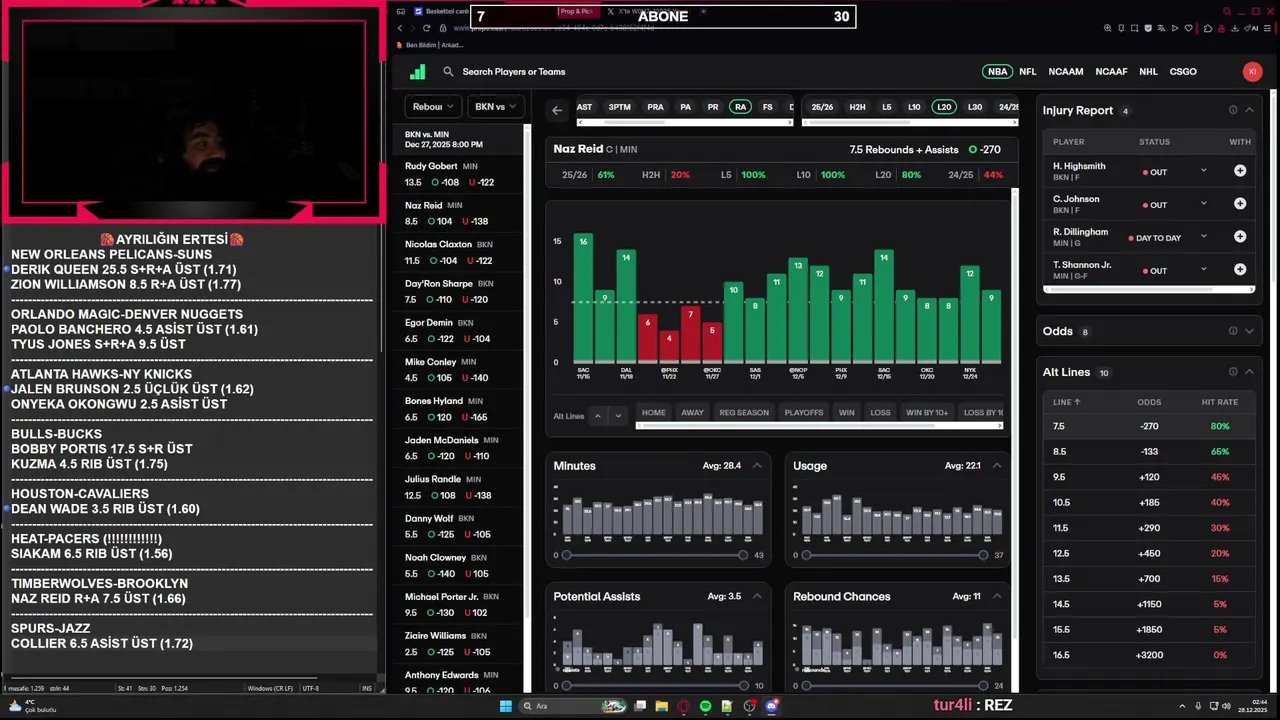Open Task View on the taskbar
The image size is (1280, 720).
640,706
